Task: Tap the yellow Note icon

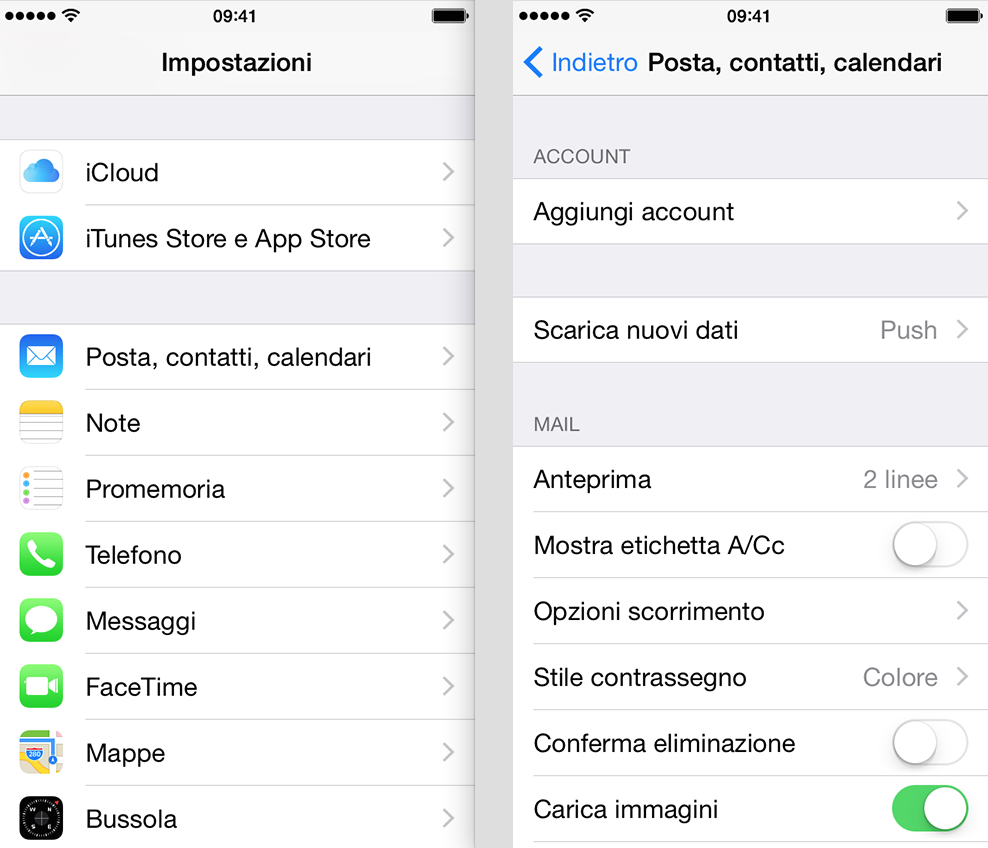Action: (41, 423)
